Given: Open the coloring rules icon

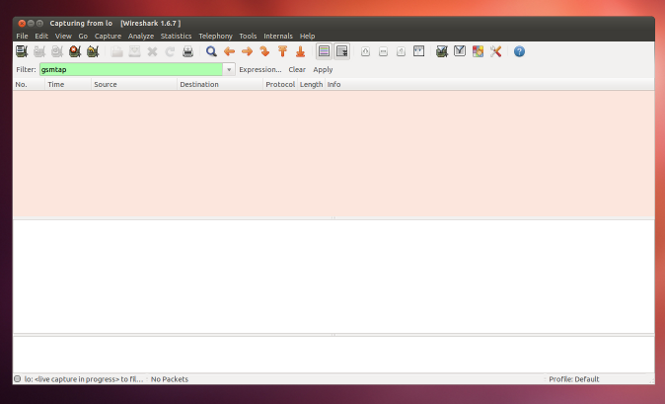Looking at the screenshot, I should 478,52.
